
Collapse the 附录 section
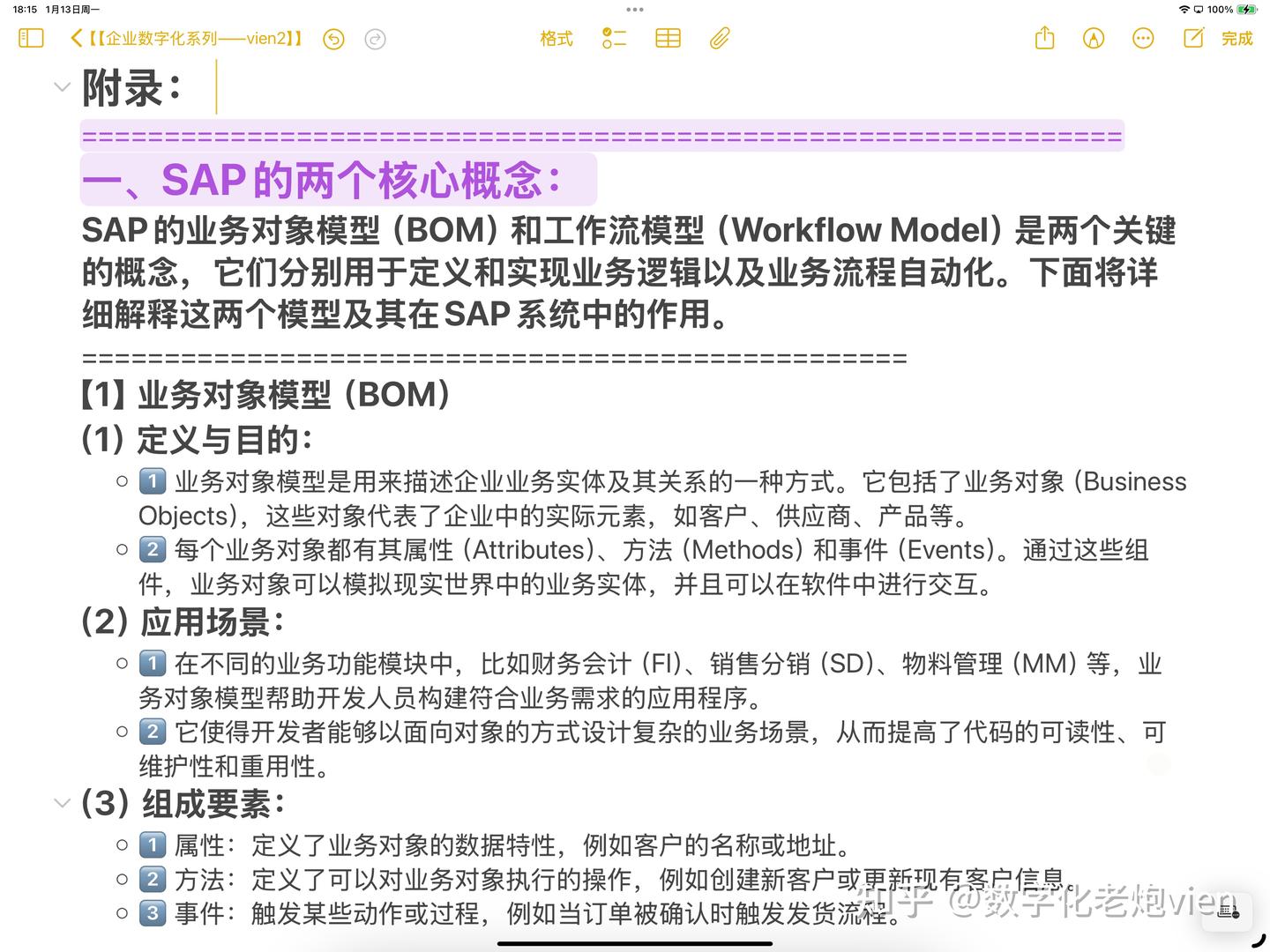[x=62, y=86]
